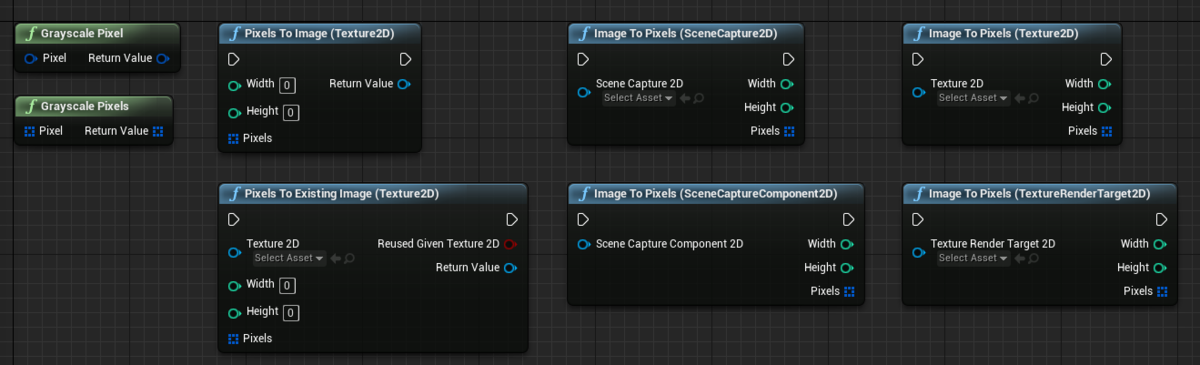Click Pixels output pin on SceneCapture2D node
This screenshot has height=365, width=1200.
click(789, 131)
